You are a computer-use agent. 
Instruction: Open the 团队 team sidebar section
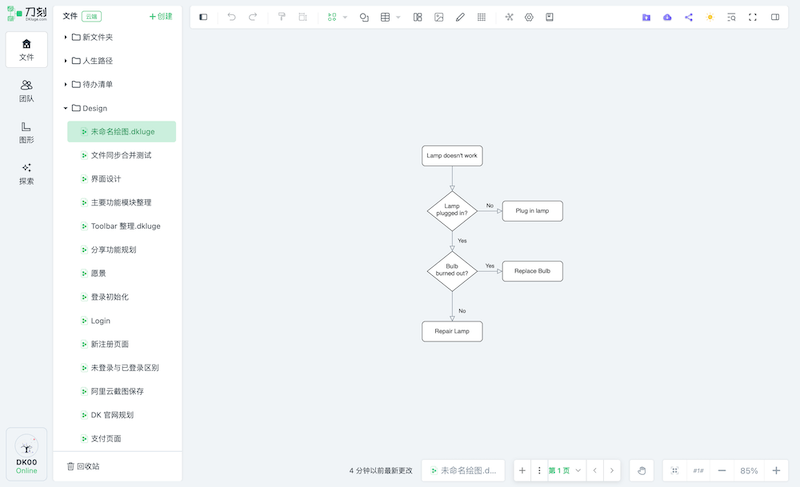coord(26,91)
